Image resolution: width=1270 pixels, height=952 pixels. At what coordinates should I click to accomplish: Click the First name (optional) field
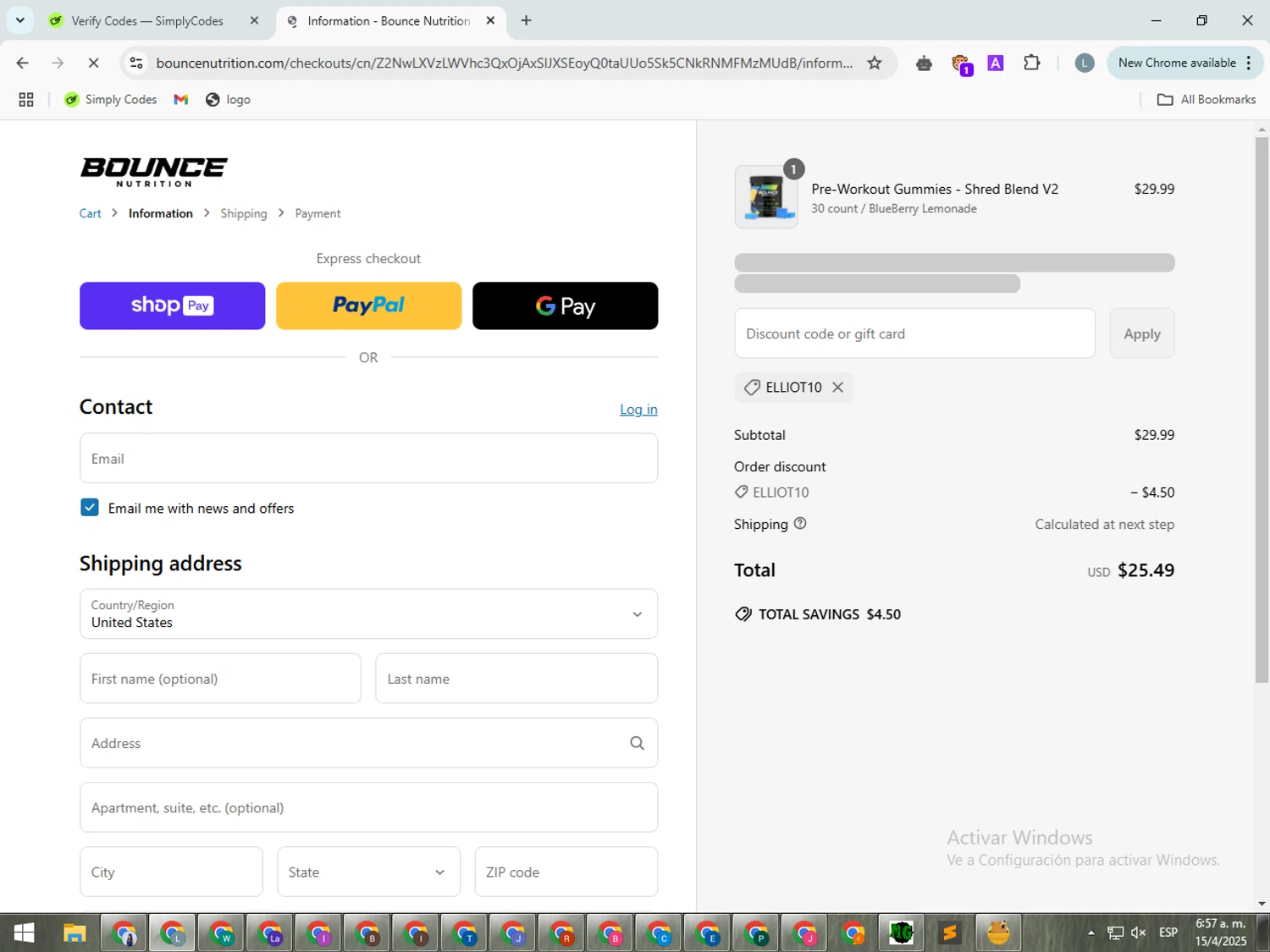(220, 679)
